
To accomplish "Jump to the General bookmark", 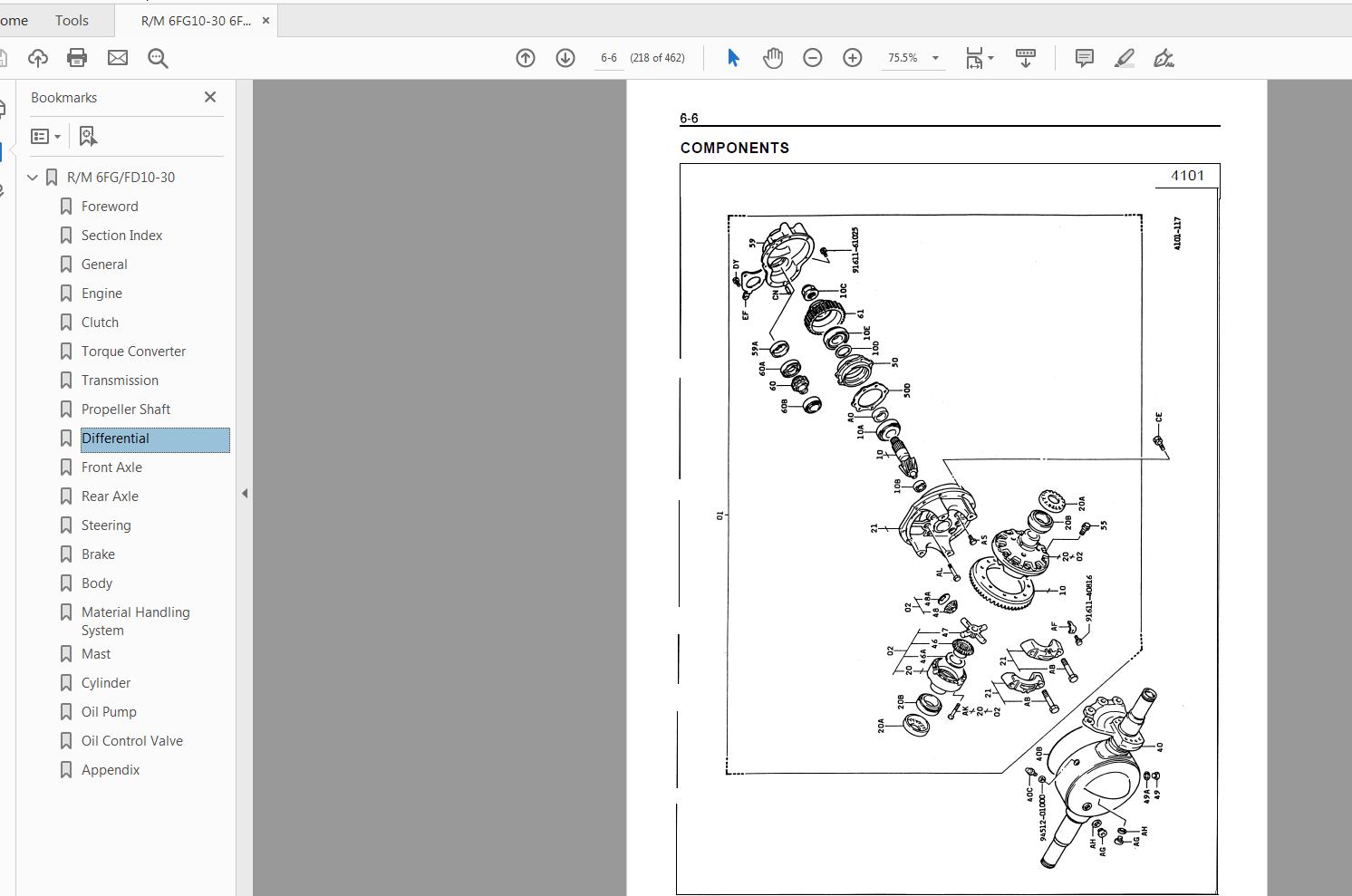I will 104,265.
